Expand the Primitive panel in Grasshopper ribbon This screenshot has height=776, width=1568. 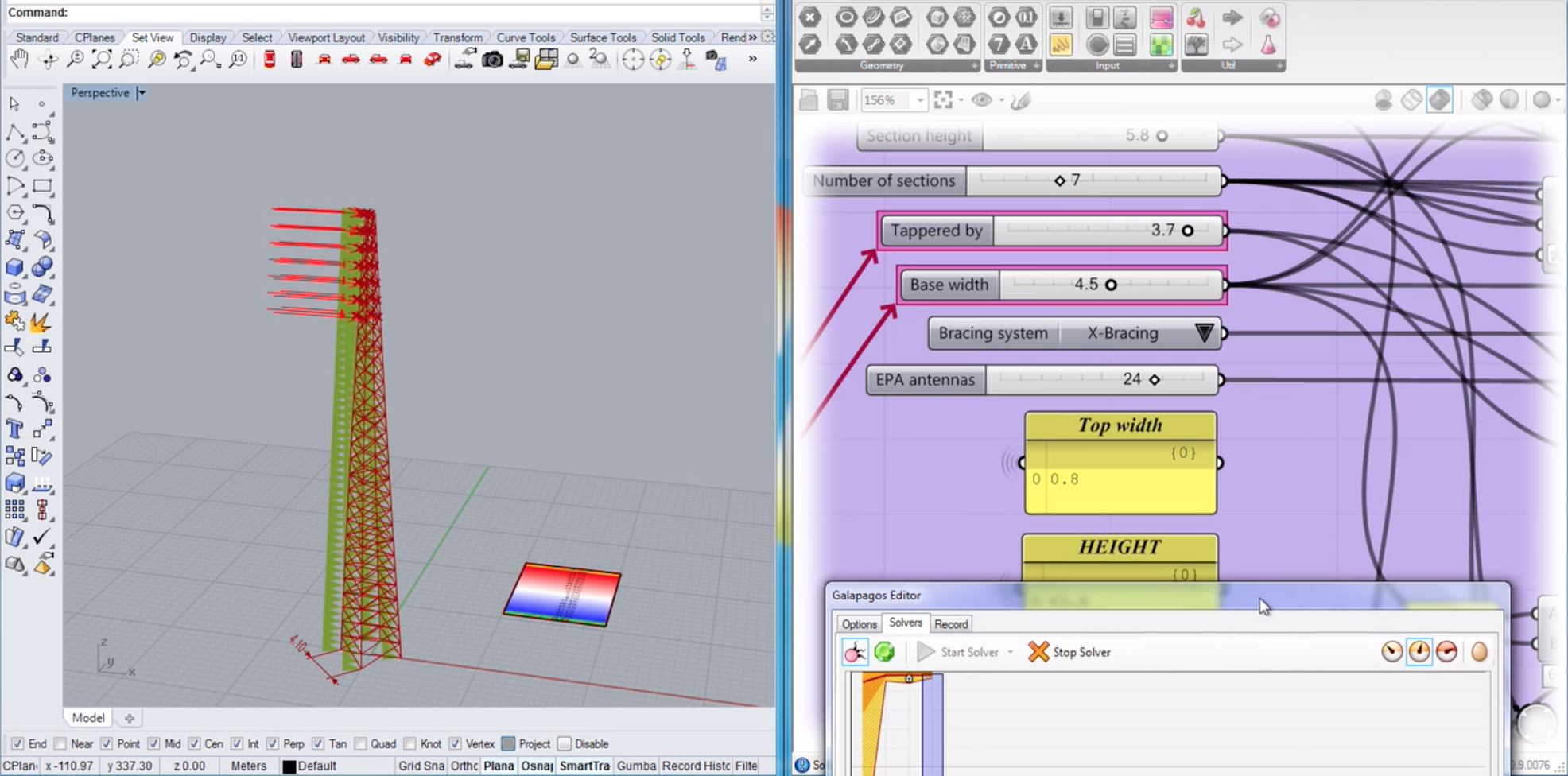click(x=1036, y=66)
